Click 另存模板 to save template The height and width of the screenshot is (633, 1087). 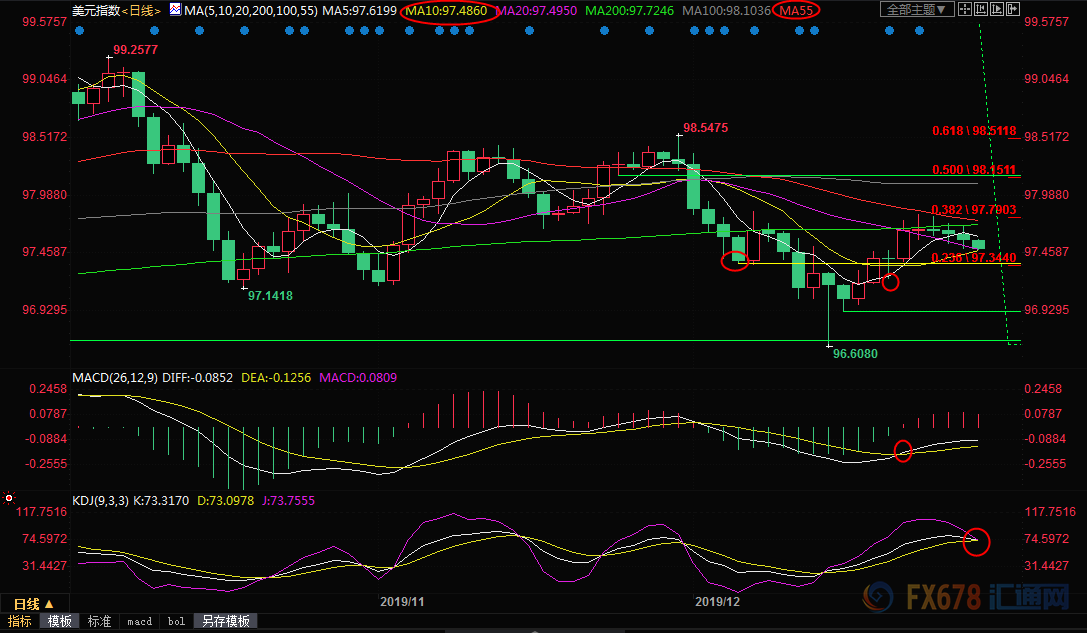(224, 621)
